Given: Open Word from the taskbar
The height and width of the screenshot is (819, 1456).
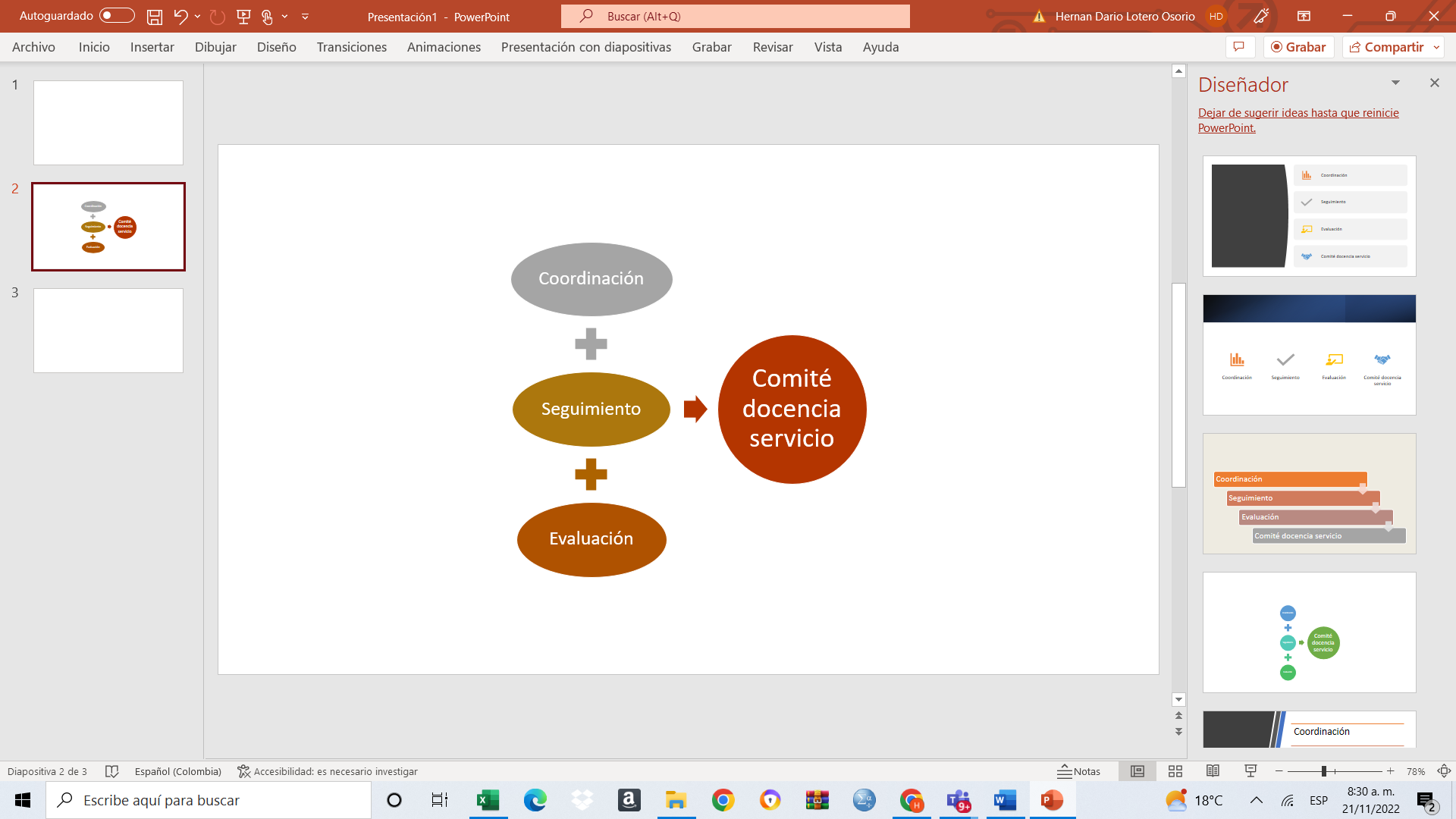Looking at the screenshot, I should (1005, 800).
